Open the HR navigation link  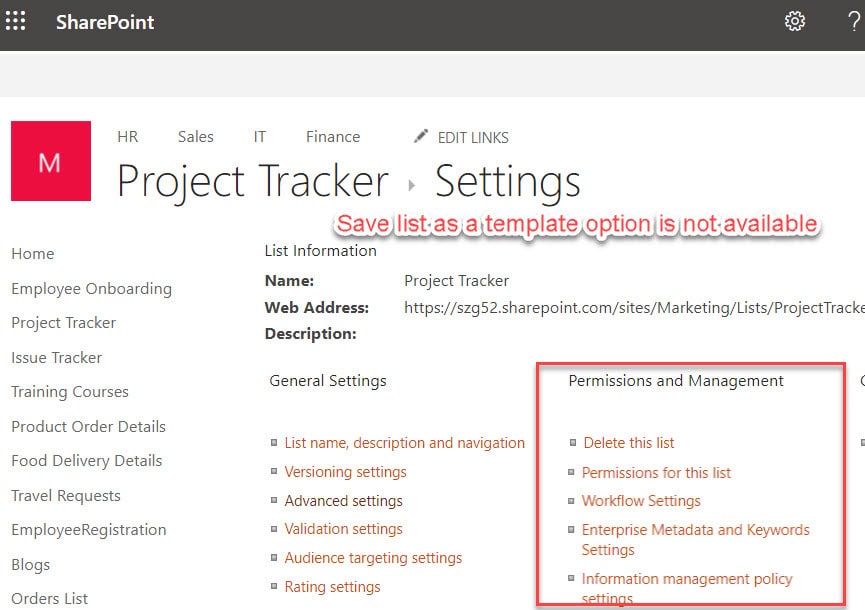coord(127,136)
